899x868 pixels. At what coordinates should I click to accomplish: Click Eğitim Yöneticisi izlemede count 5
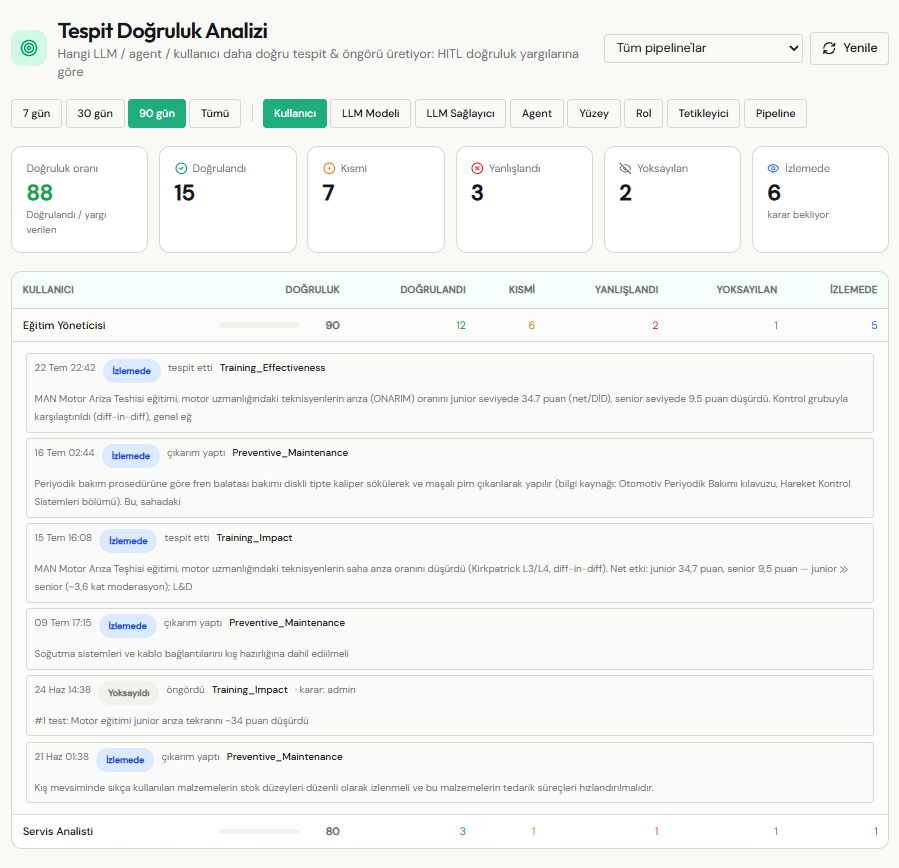click(874, 325)
